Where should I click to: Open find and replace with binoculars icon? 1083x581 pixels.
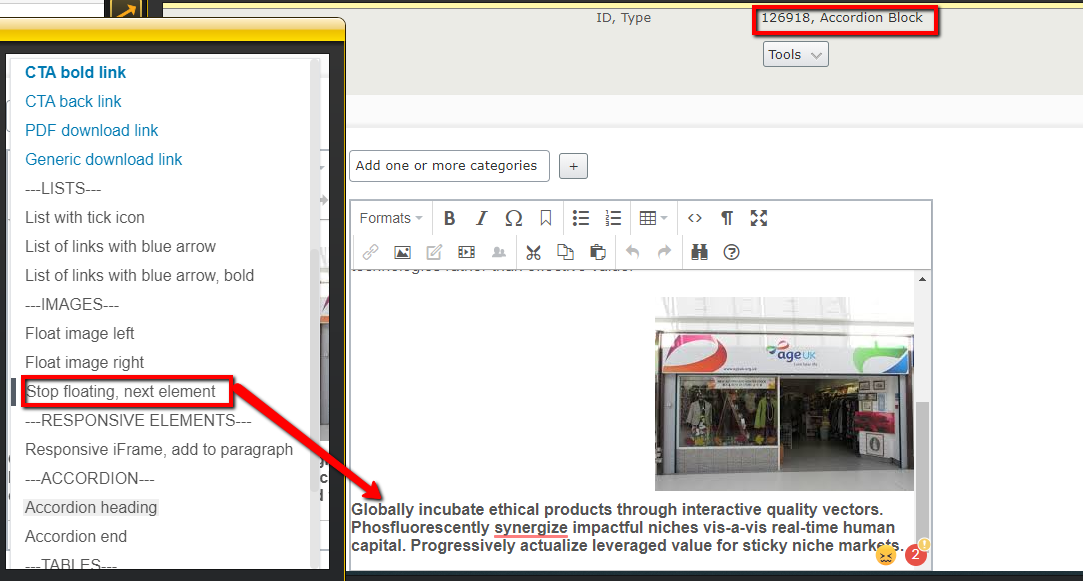pyautogui.click(x=699, y=252)
